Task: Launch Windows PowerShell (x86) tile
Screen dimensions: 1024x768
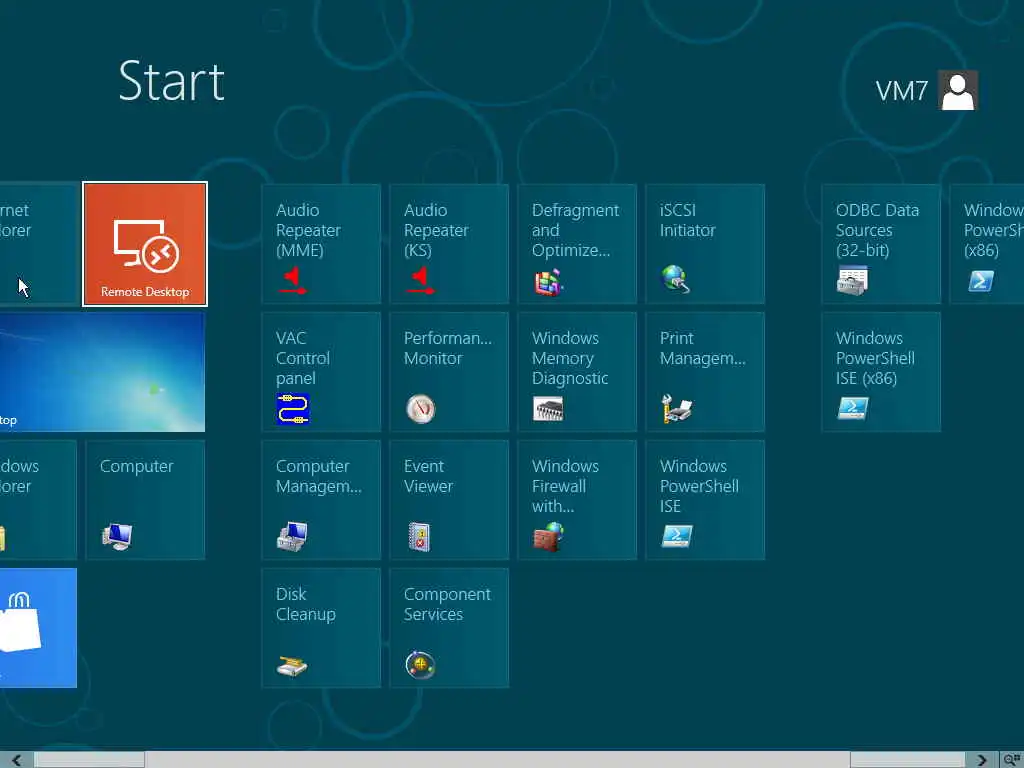Action: pyautogui.click(x=987, y=244)
